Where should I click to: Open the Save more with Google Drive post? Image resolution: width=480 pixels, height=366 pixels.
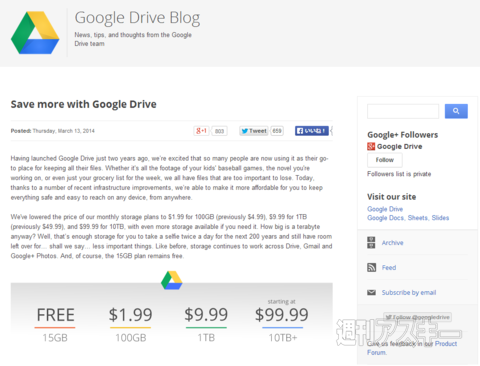[83, 104]
